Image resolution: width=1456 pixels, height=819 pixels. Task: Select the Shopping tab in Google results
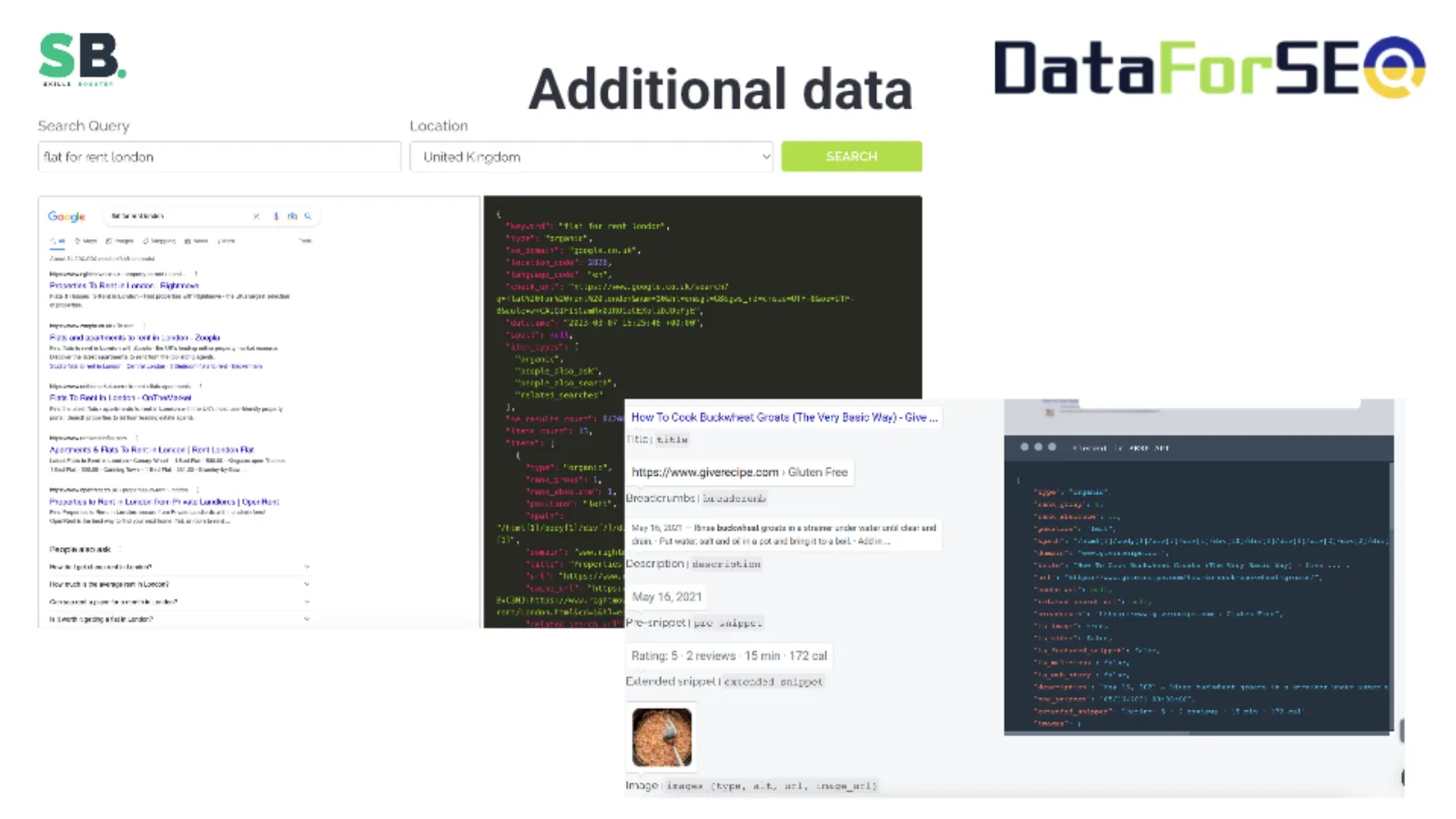click(x=159, y=241)
